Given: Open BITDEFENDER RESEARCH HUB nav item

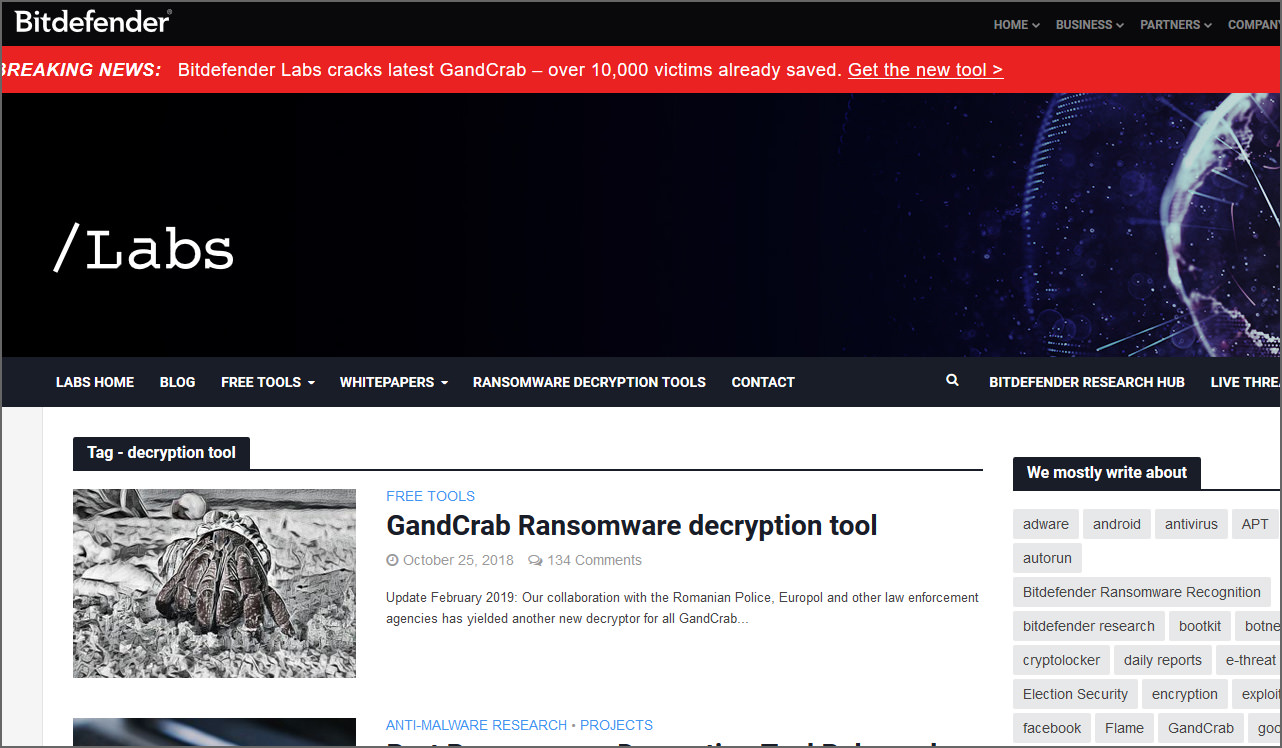Looking at the screenshot, I should 1087,382.
